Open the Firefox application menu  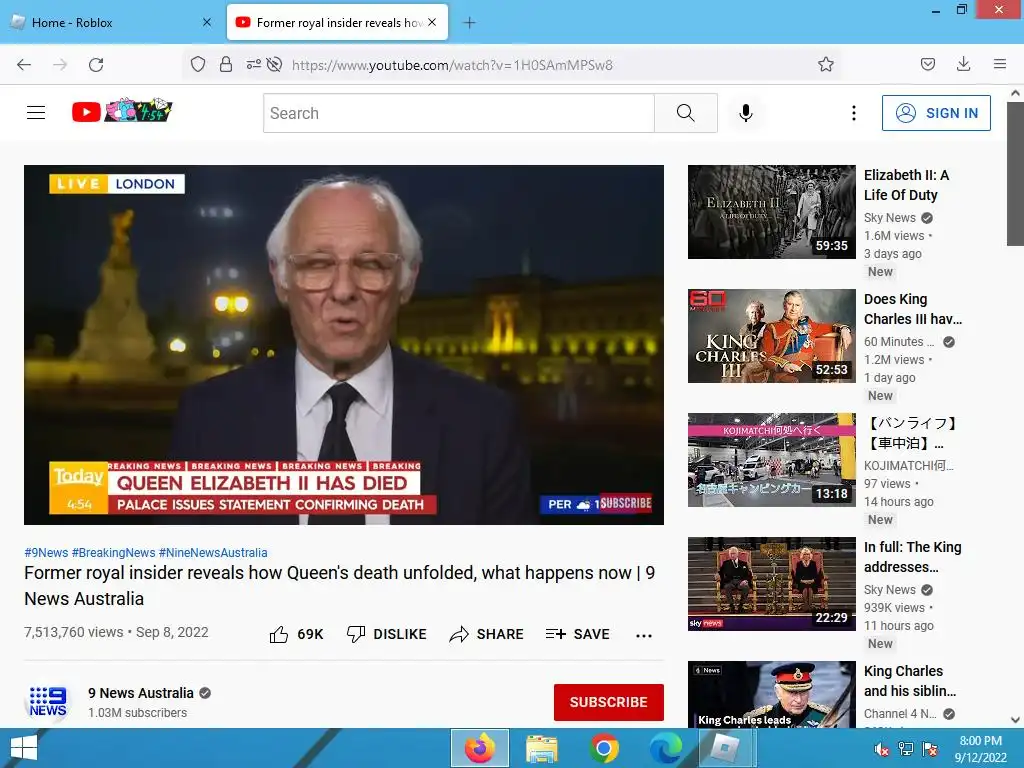coord(999,64)
